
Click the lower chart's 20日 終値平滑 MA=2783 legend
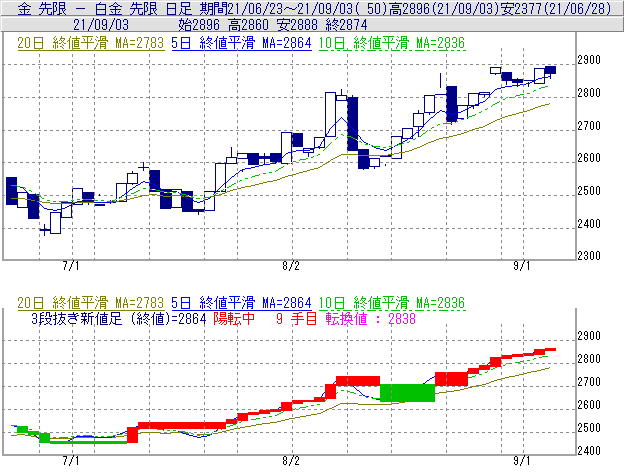(x=91, y=303)
